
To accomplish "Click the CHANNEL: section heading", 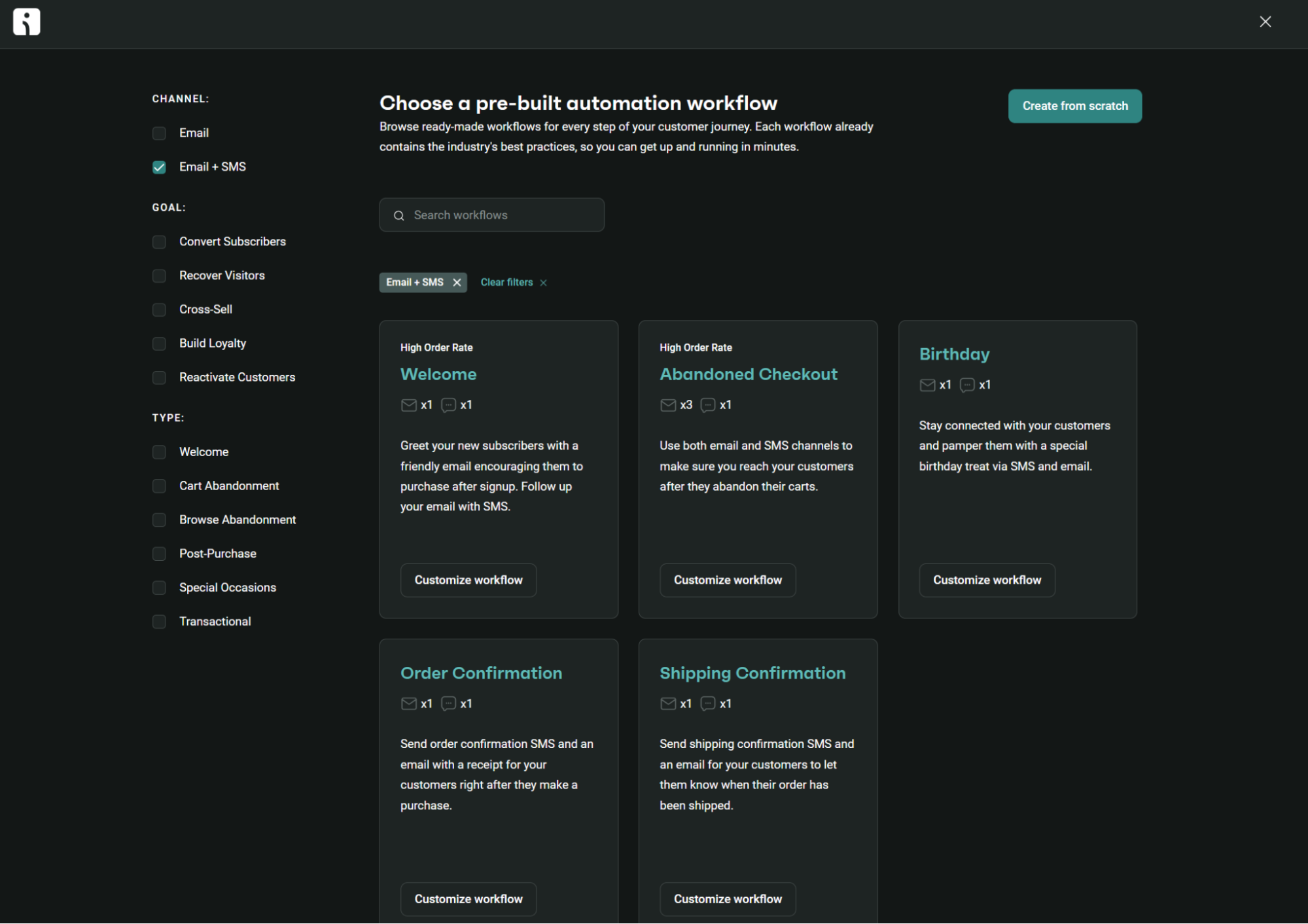I will (181, 99).
